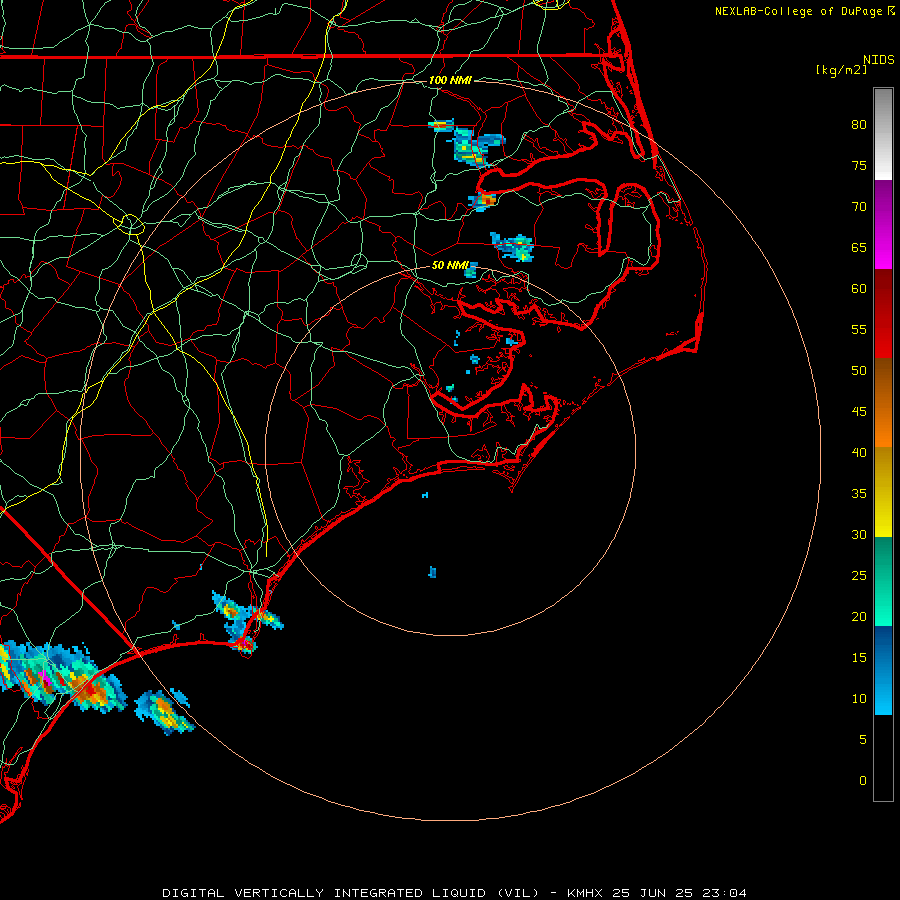Click the scale value 50
Screen dimensions: 900x900
(x=859, y=370)
